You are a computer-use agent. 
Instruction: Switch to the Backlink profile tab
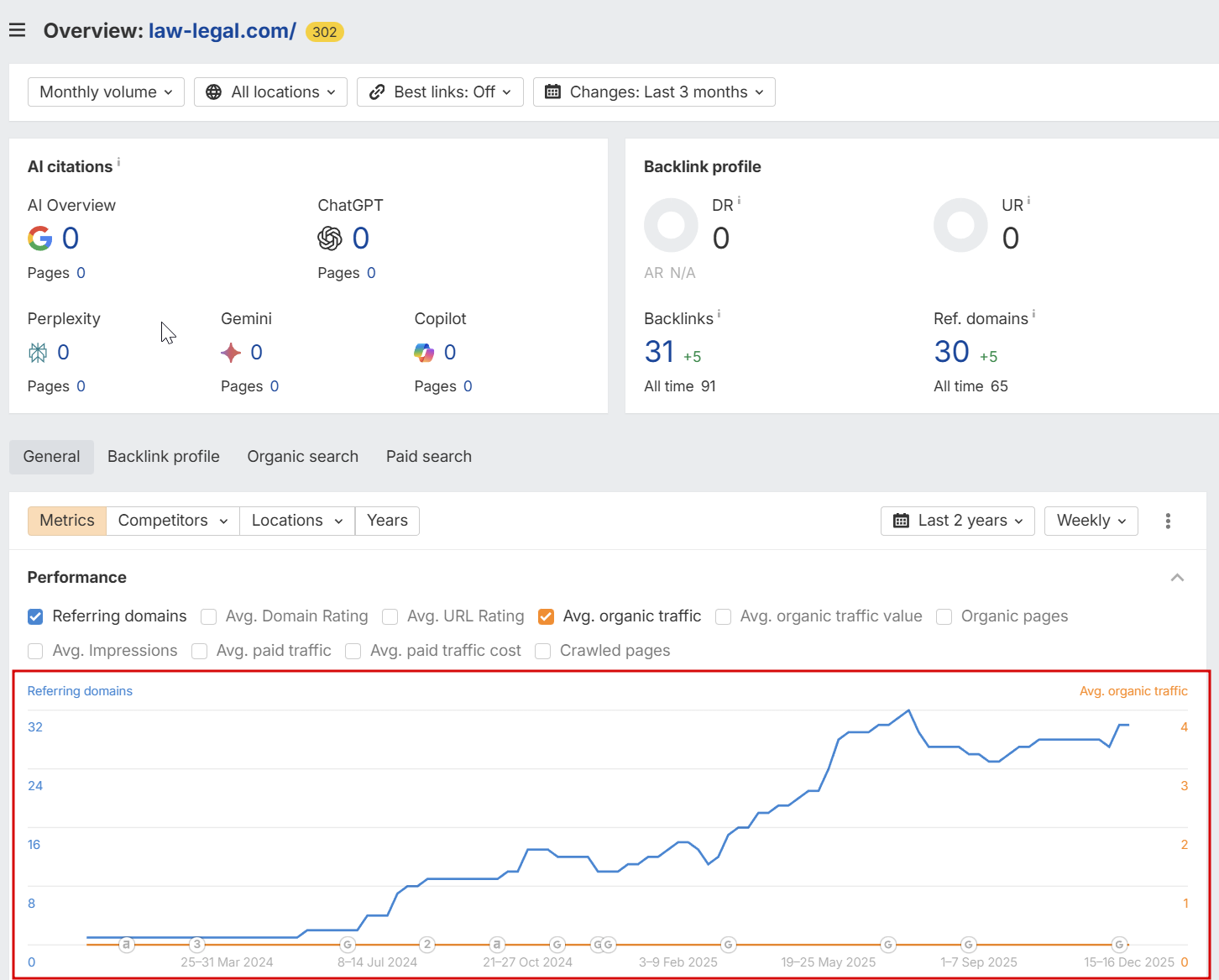(x=164, y=457)
